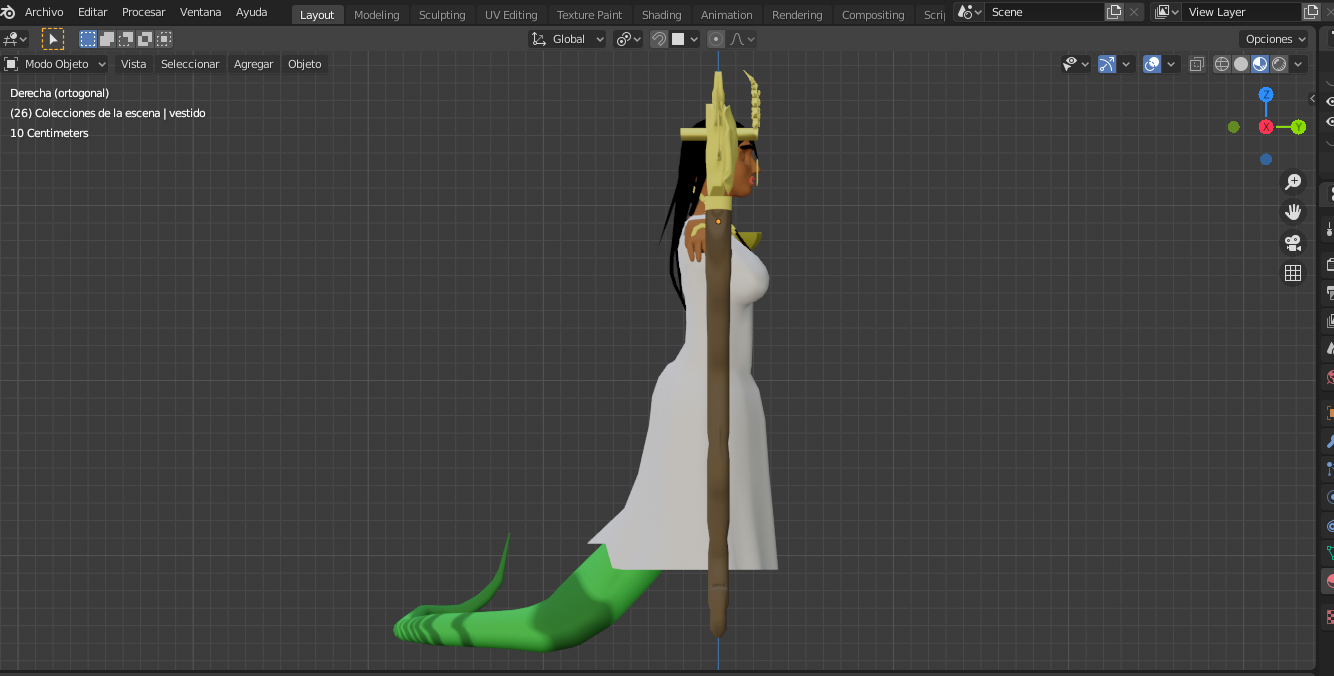This screenshot has height=676, width=1334.
Task: Click the Agregar menu button
Action: click(253, 64)
